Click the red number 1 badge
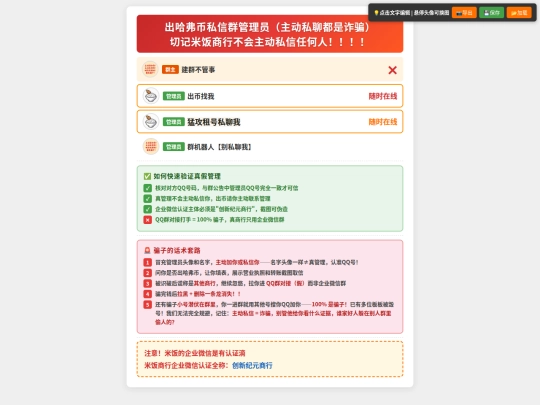This screenshot has width=540, height=405. 147,262
